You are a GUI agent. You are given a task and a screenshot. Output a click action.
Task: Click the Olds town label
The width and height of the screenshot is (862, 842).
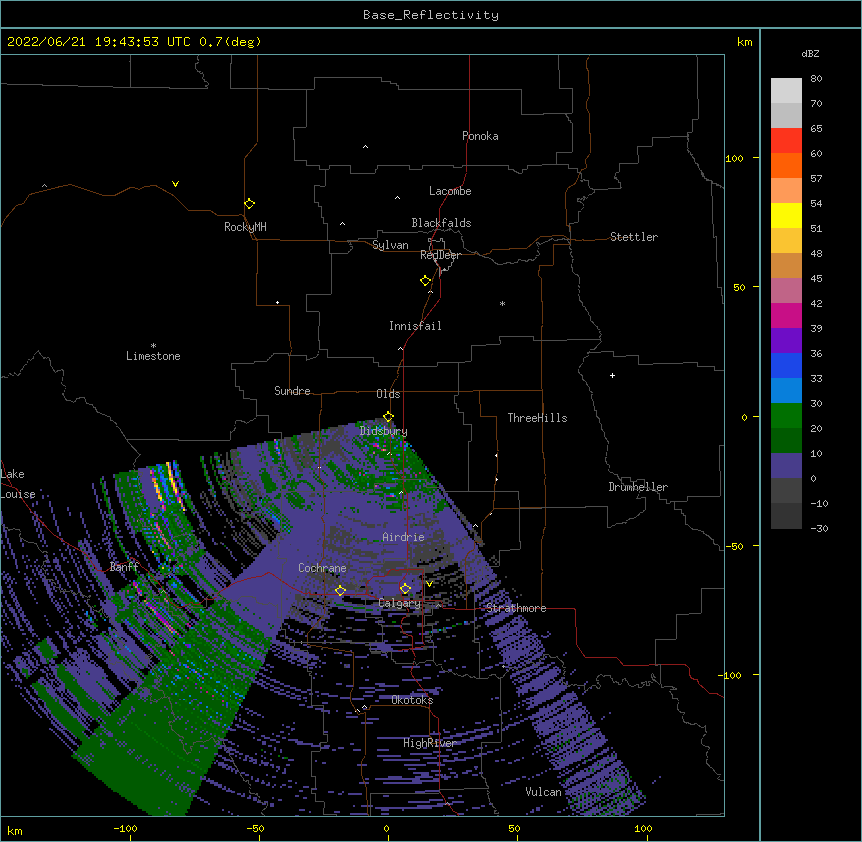pyautogui.click(x=388, y=394)
